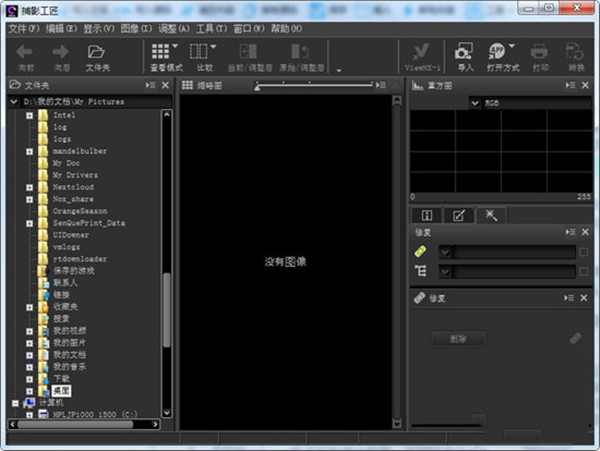Viewport: 600px width, 451px height.
Task: Tick the checkbox beside the crop tool row
Action: click(584, 271)
